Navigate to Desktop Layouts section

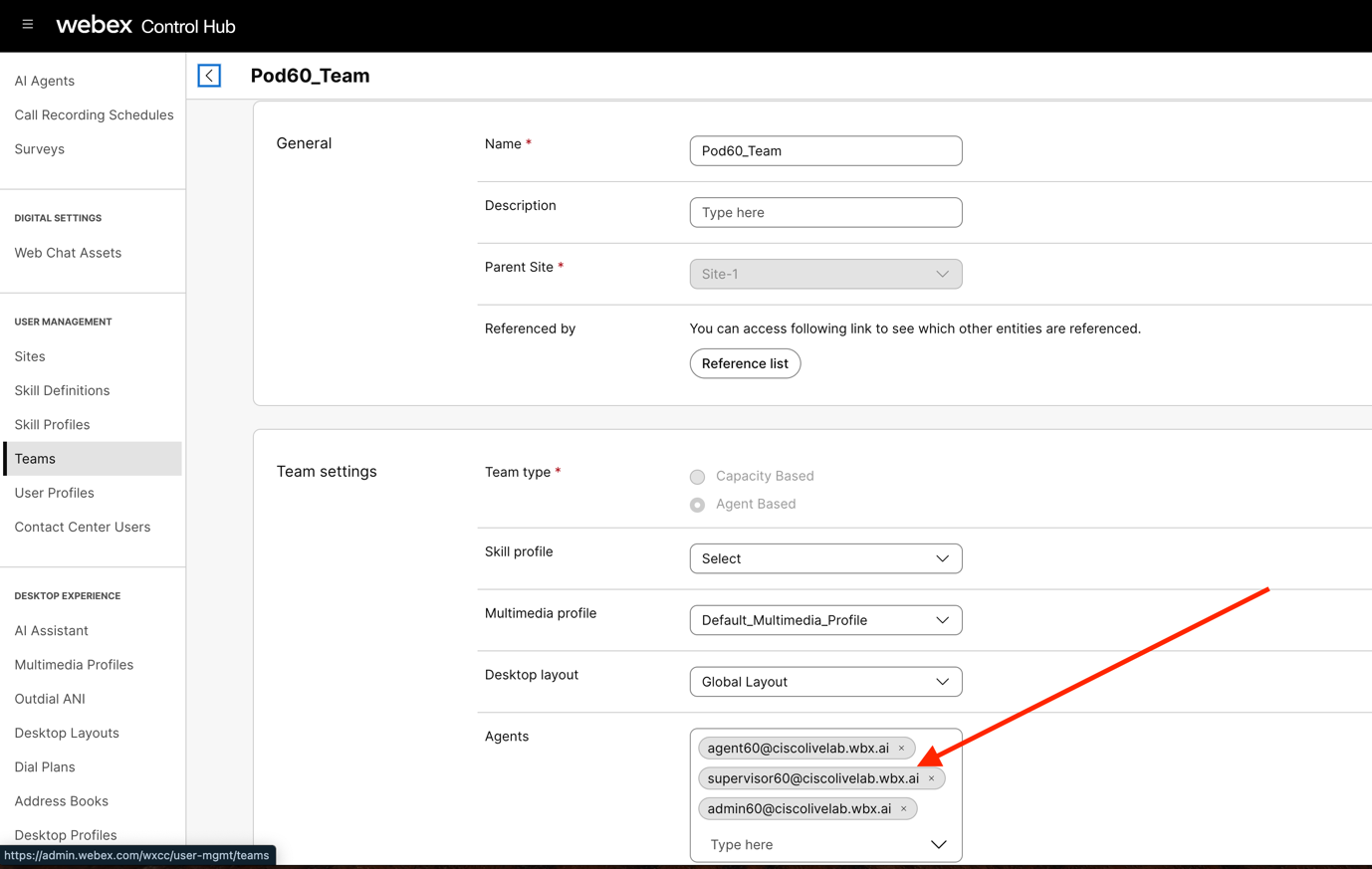tap(67, 734)
